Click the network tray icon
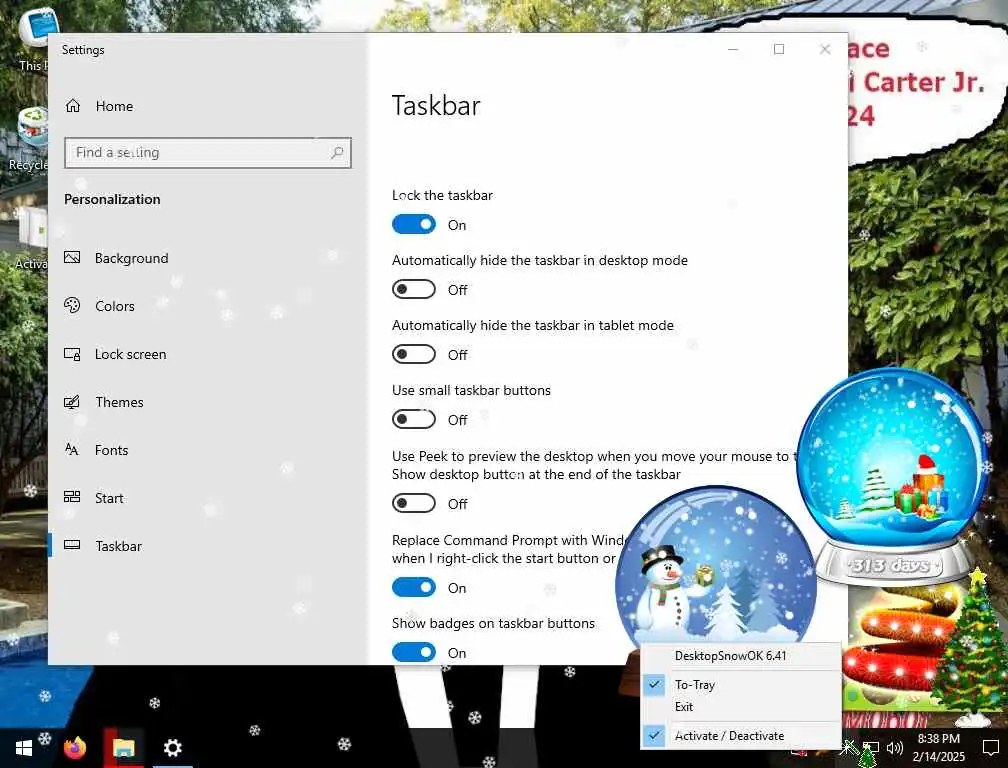The image size is (1008, 768). click(x=870, y=748)
